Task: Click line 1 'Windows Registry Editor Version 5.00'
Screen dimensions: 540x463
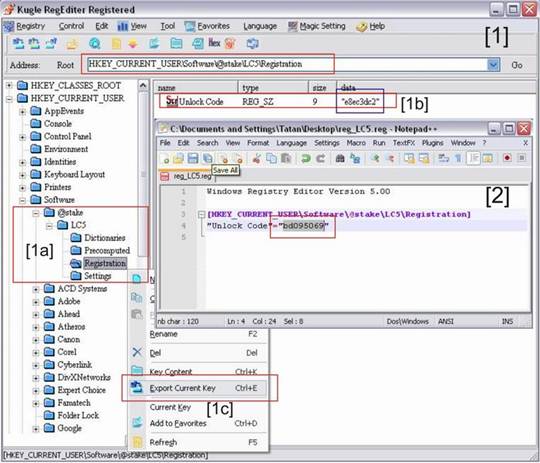Action: [298, 192]
